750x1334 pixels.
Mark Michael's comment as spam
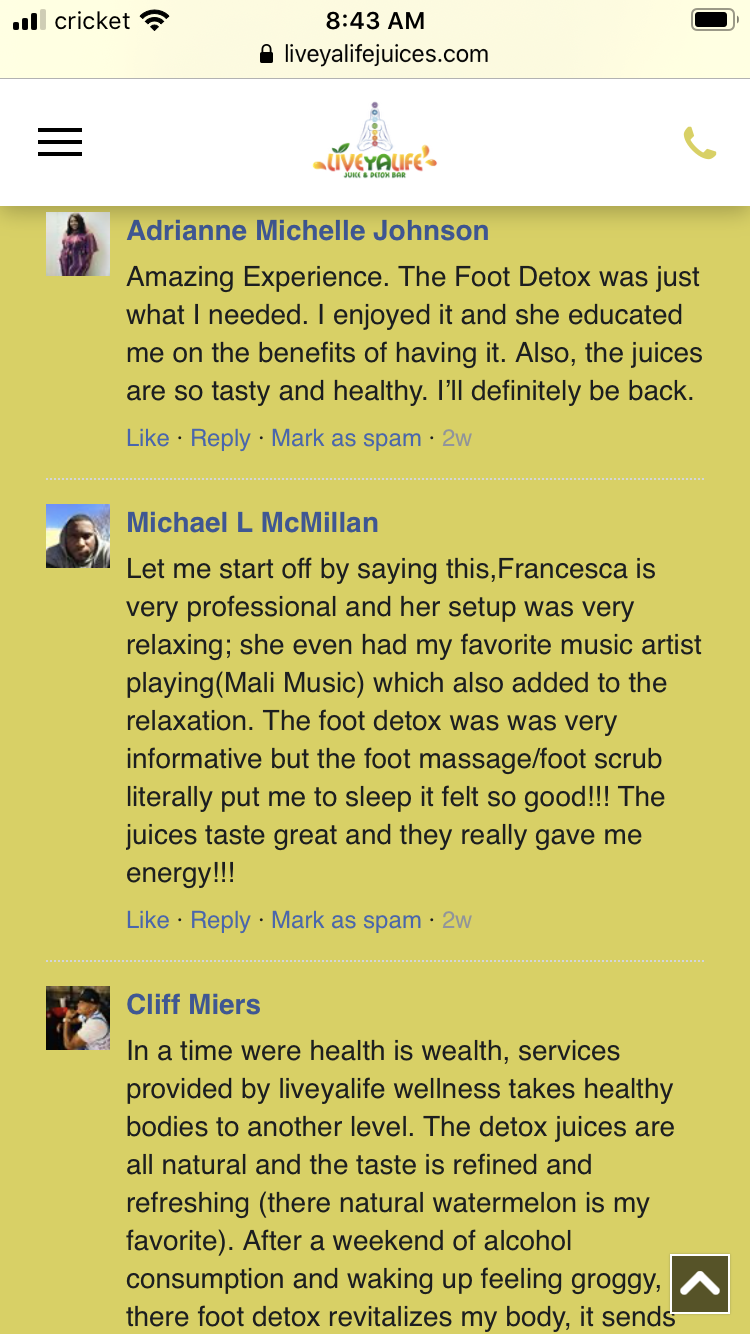346,920
